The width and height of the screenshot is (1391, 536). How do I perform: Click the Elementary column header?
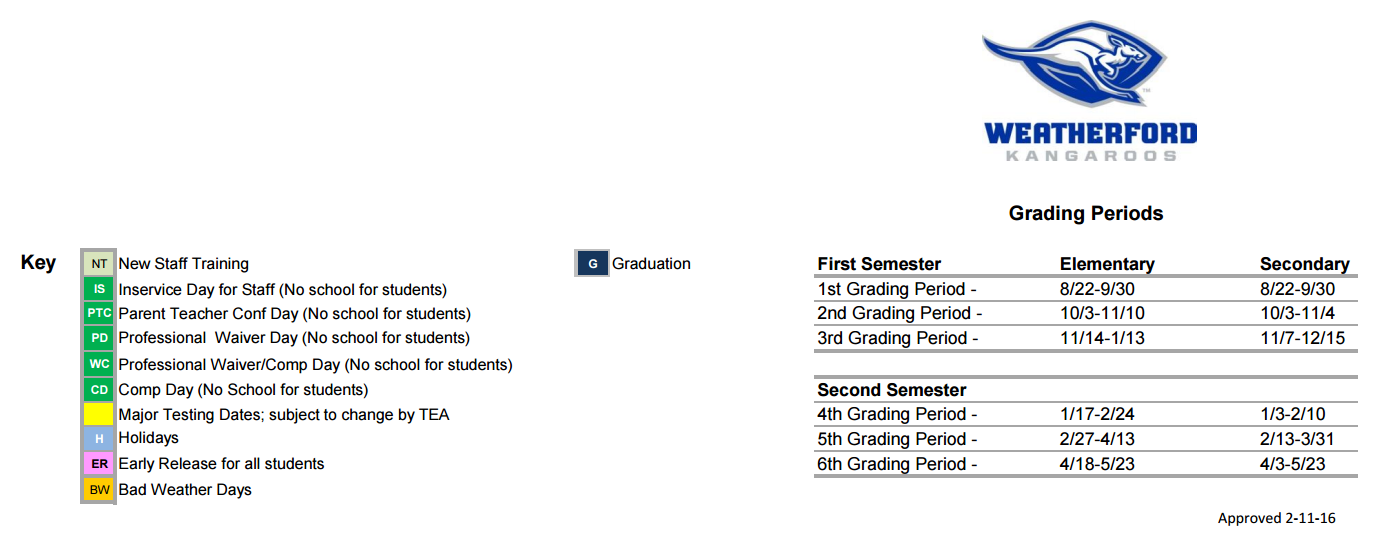point(1107,264)
